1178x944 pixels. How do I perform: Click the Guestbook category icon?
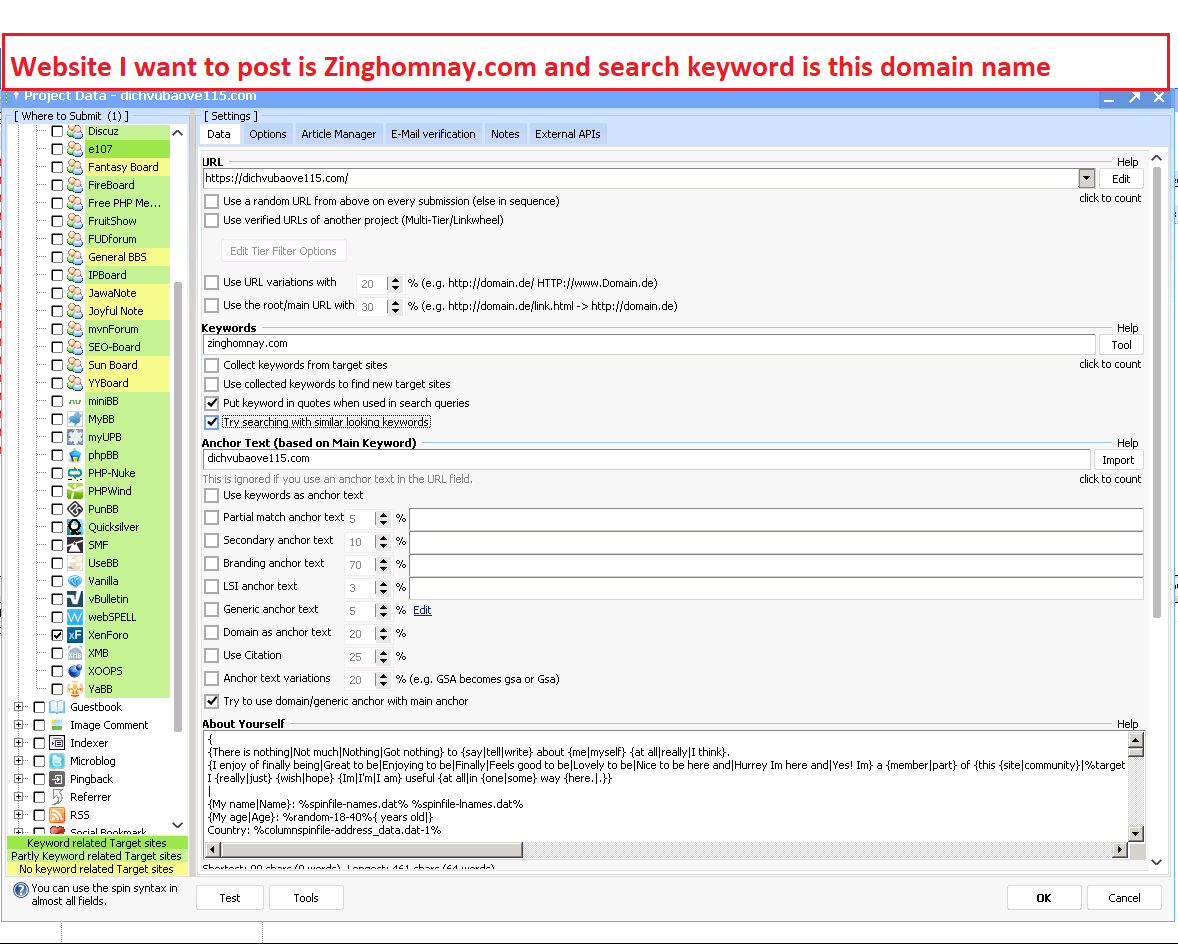(57, 707)
